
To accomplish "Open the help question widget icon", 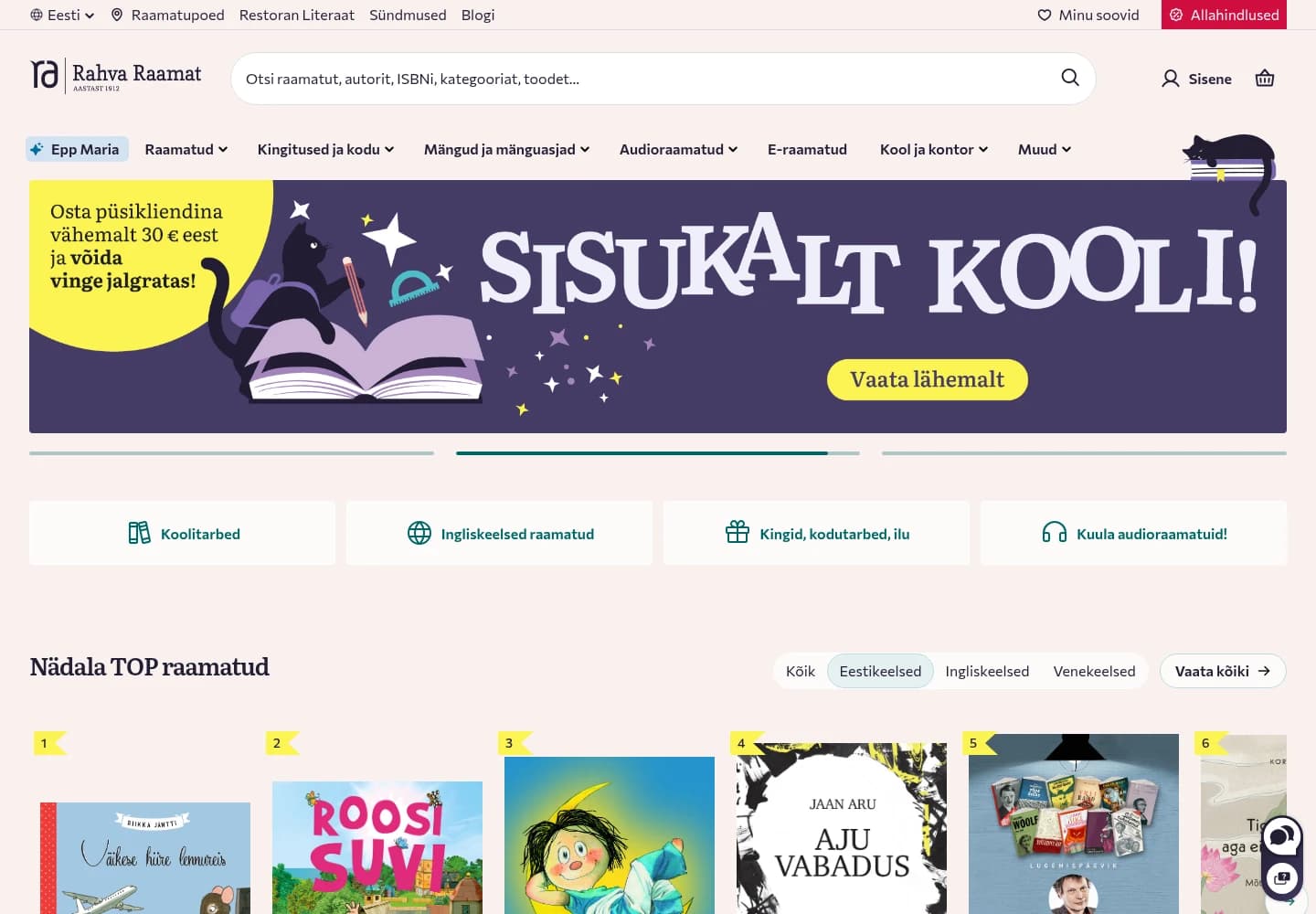I will tap(1282, 878).
